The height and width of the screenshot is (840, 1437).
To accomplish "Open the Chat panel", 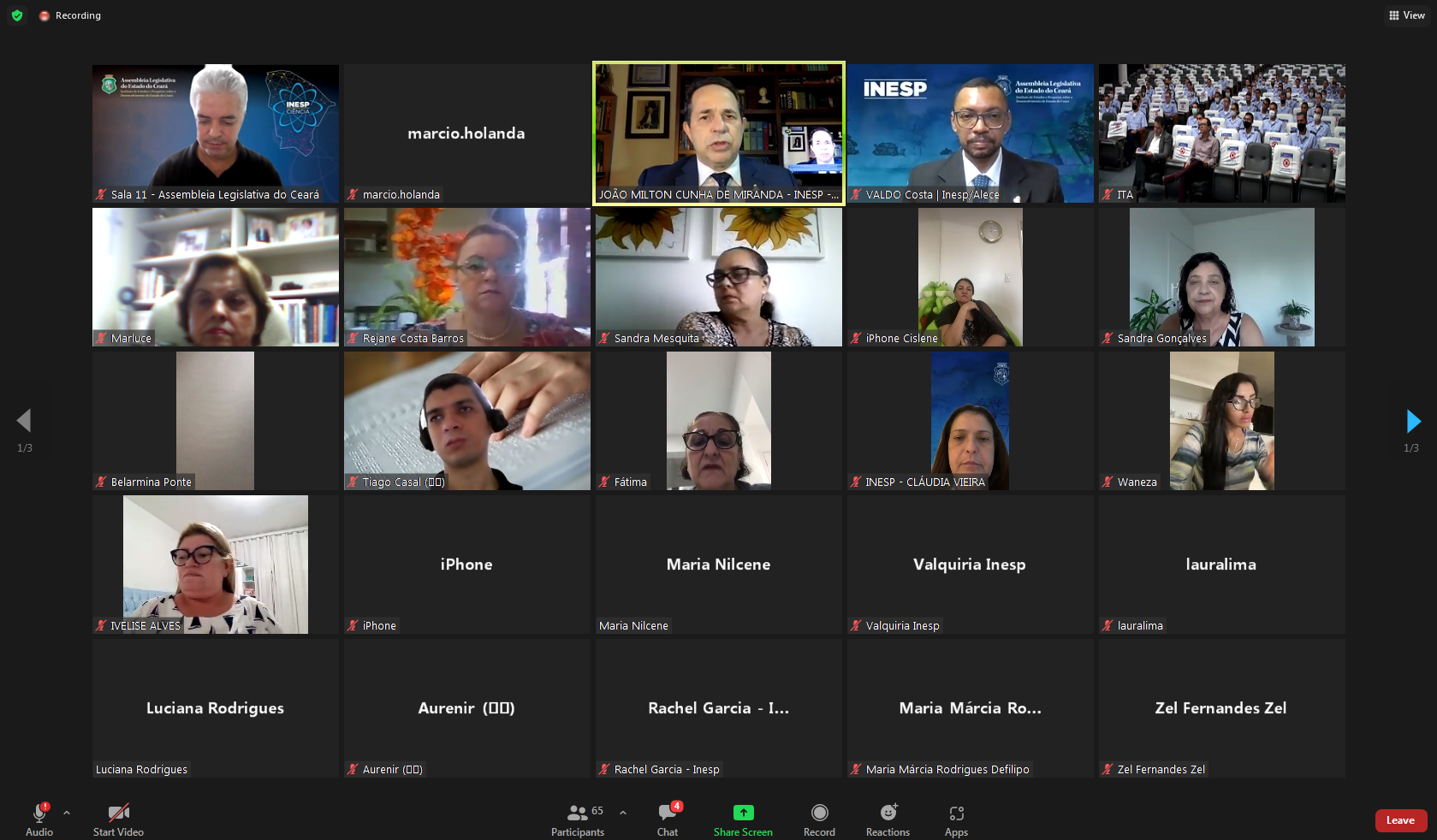I will click(668, 819).
